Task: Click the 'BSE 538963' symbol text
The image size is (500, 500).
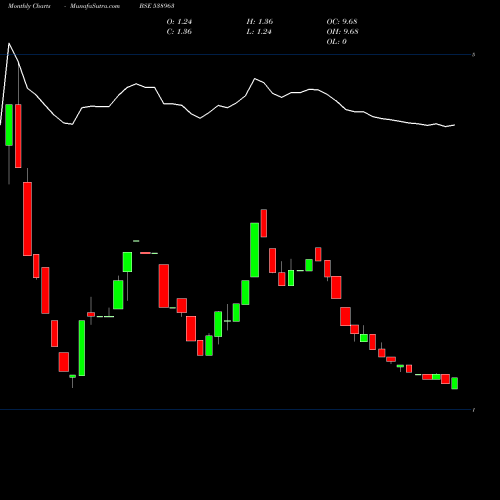Action: pyautogui.click(x=157, y=6)
